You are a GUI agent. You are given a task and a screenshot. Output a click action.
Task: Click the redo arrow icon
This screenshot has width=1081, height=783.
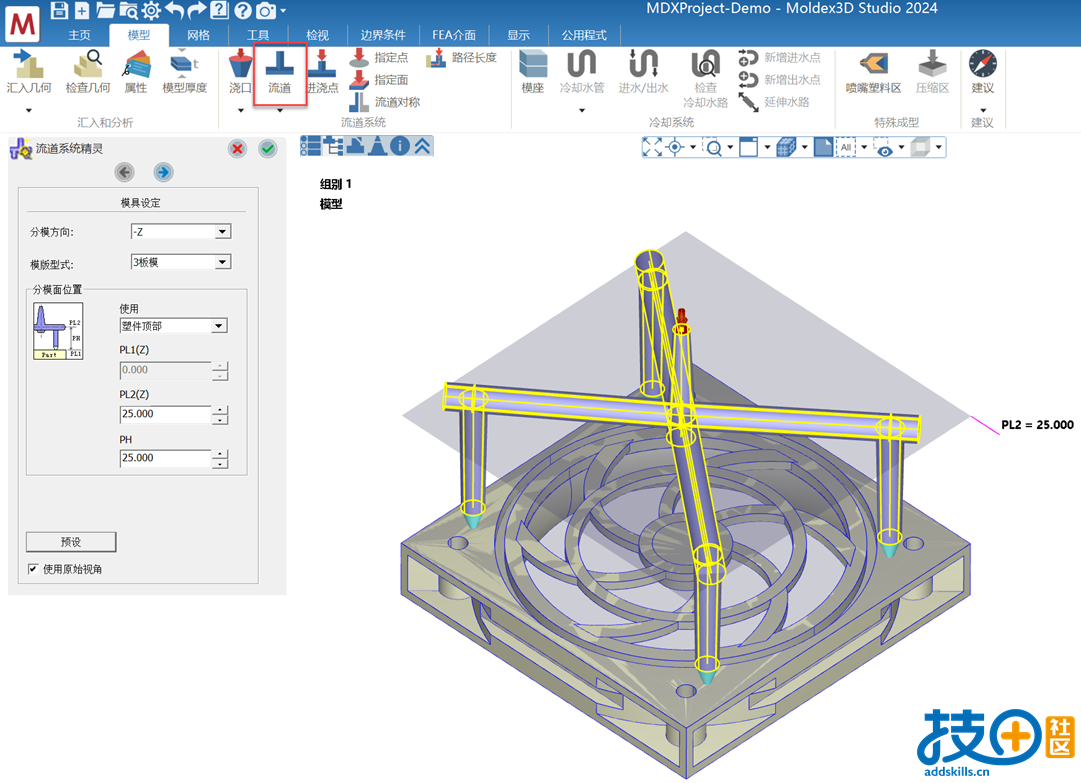(197, 10)
